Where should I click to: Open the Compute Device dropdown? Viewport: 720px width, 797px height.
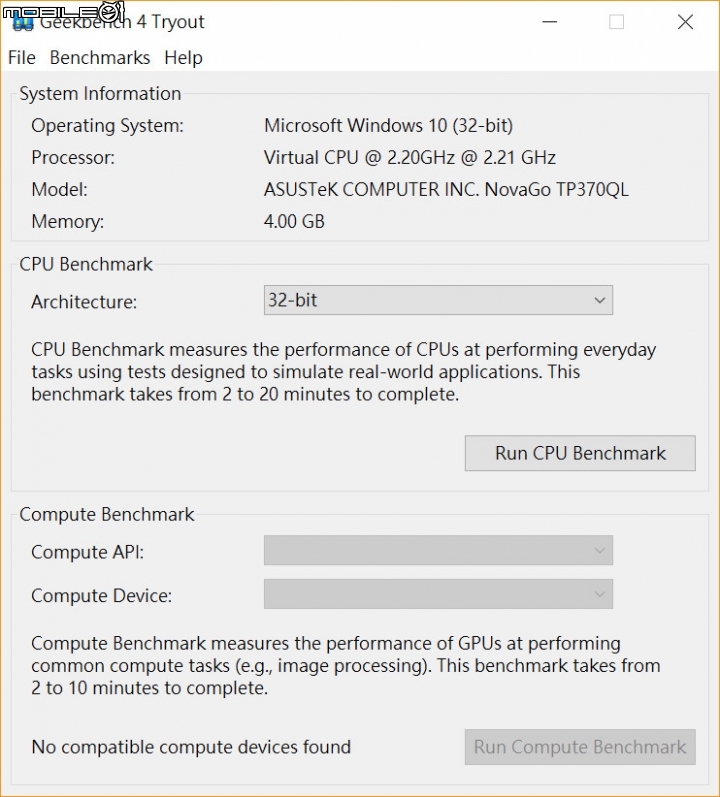click(438, 595)
